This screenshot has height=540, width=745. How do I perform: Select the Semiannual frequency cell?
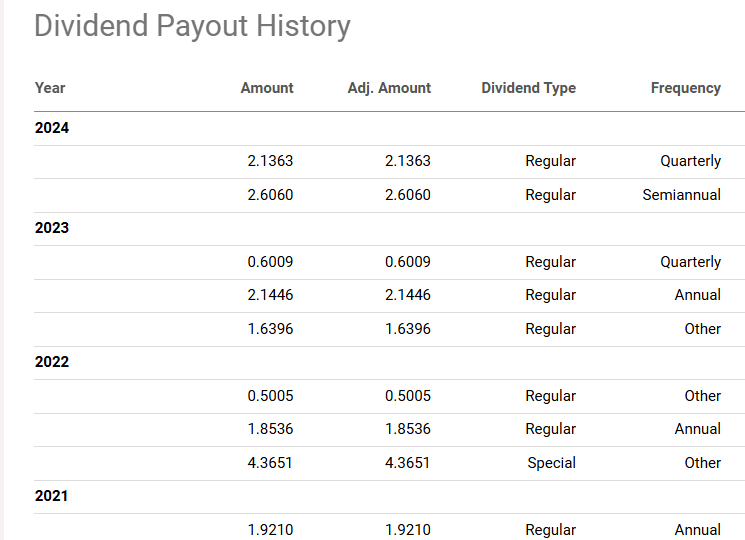pos(681,195)
